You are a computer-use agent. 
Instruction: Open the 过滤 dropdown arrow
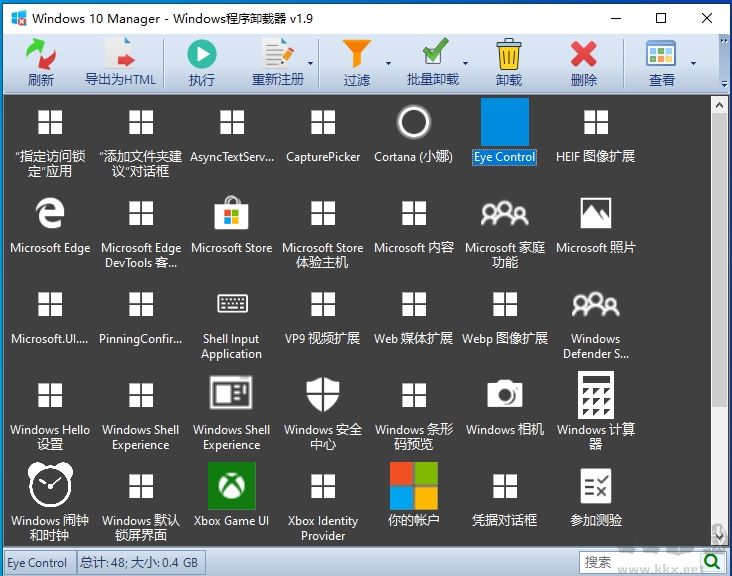click(x=388, y=63)
